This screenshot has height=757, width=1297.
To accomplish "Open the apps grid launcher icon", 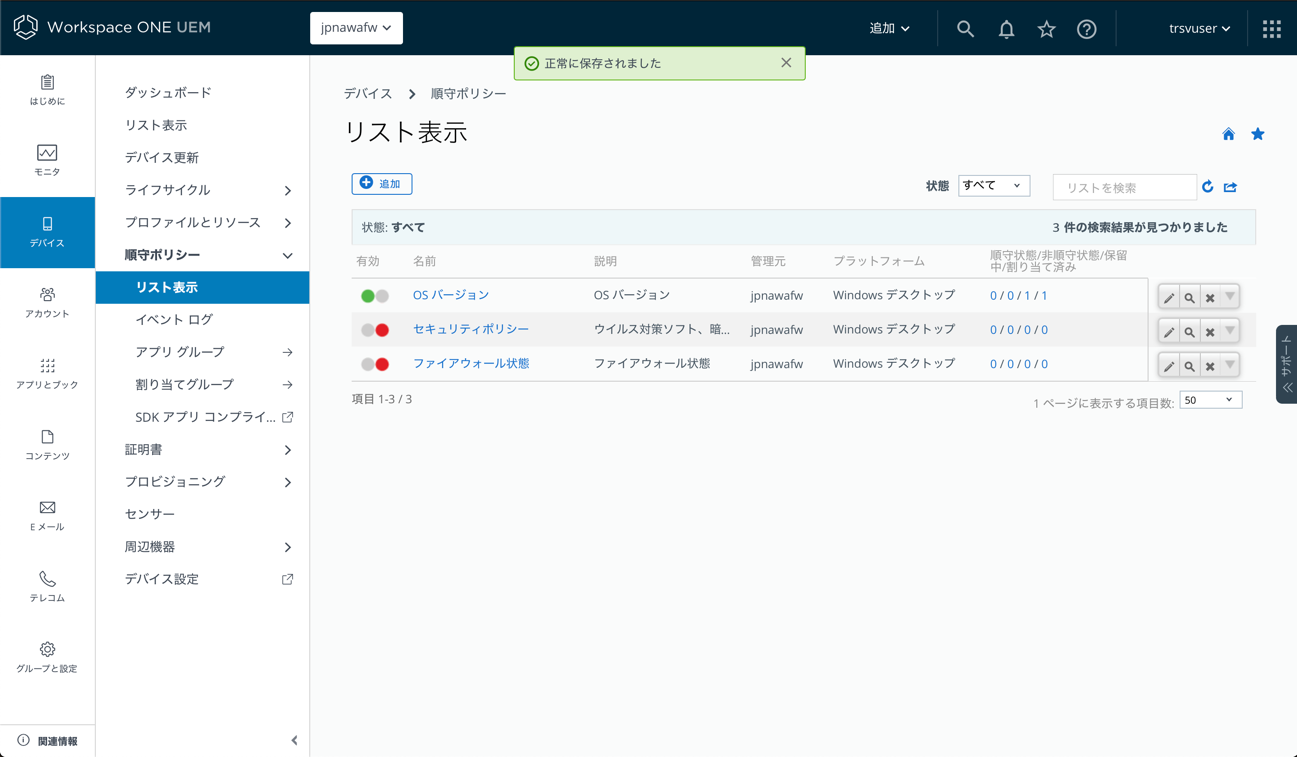I will click(x=1272, y=29).
